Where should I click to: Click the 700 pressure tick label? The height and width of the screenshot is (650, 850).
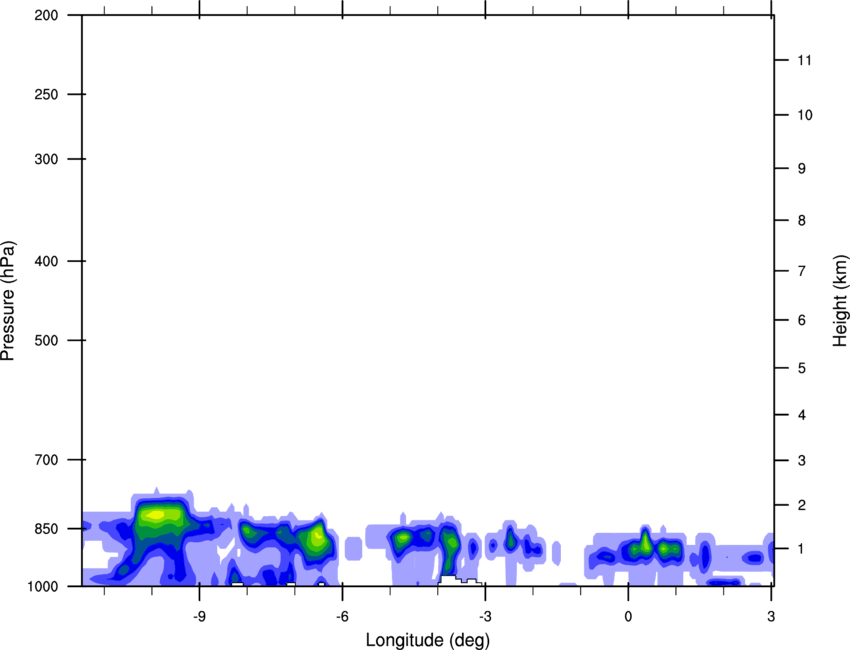coord(46,460)
